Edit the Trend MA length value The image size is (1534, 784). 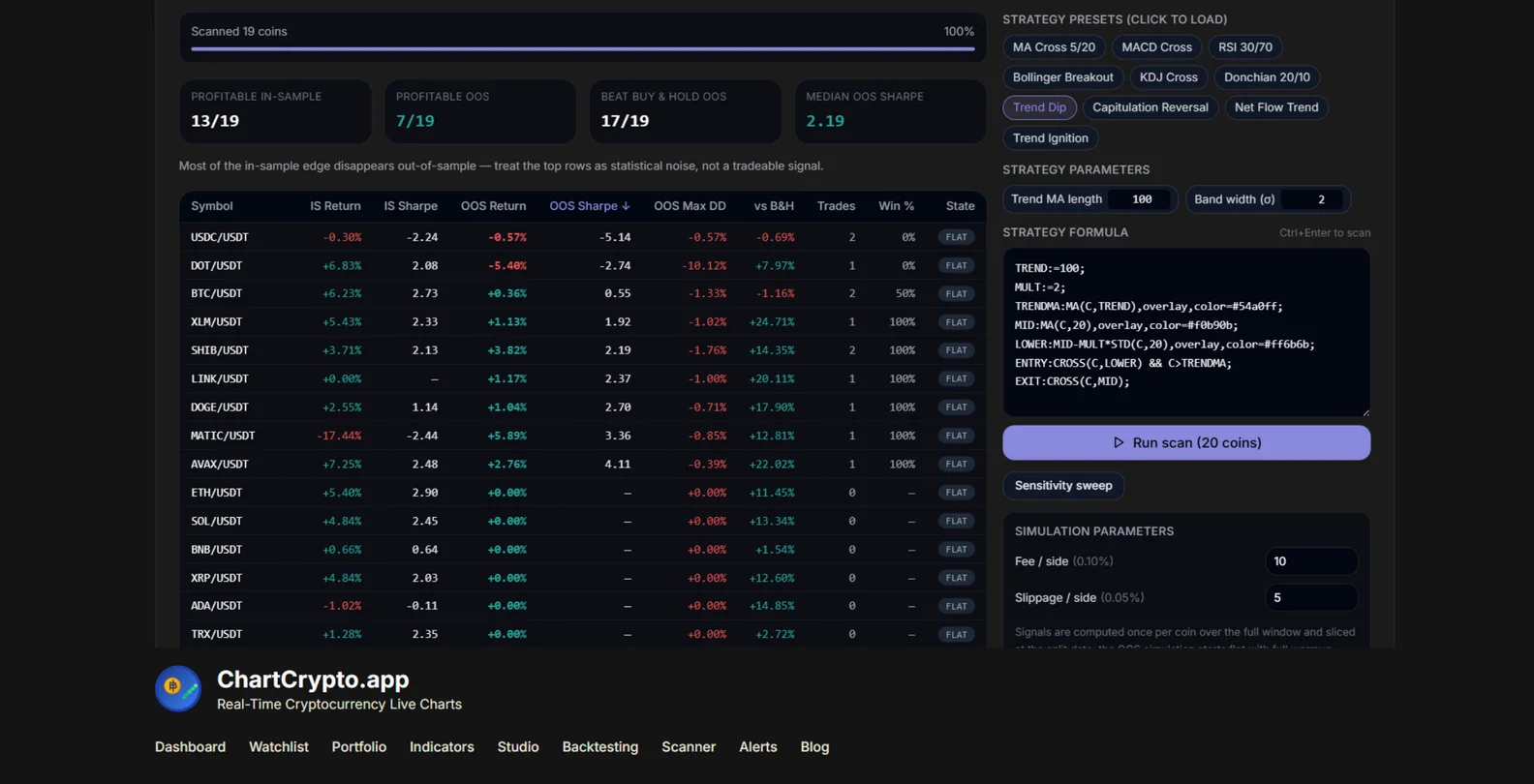(x=1142, y=199)
